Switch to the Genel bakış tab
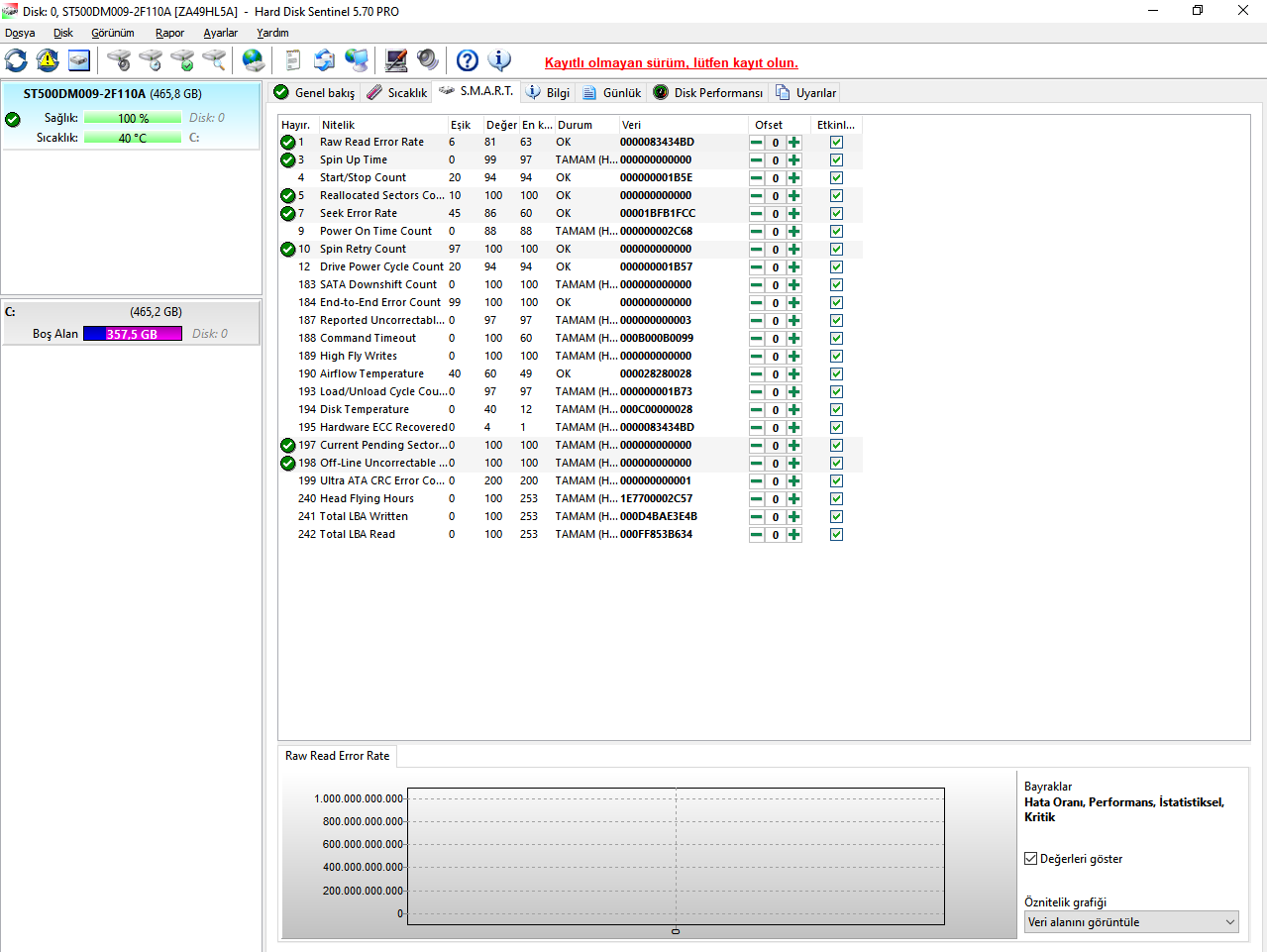The image size is (1267, 952). 314,92
